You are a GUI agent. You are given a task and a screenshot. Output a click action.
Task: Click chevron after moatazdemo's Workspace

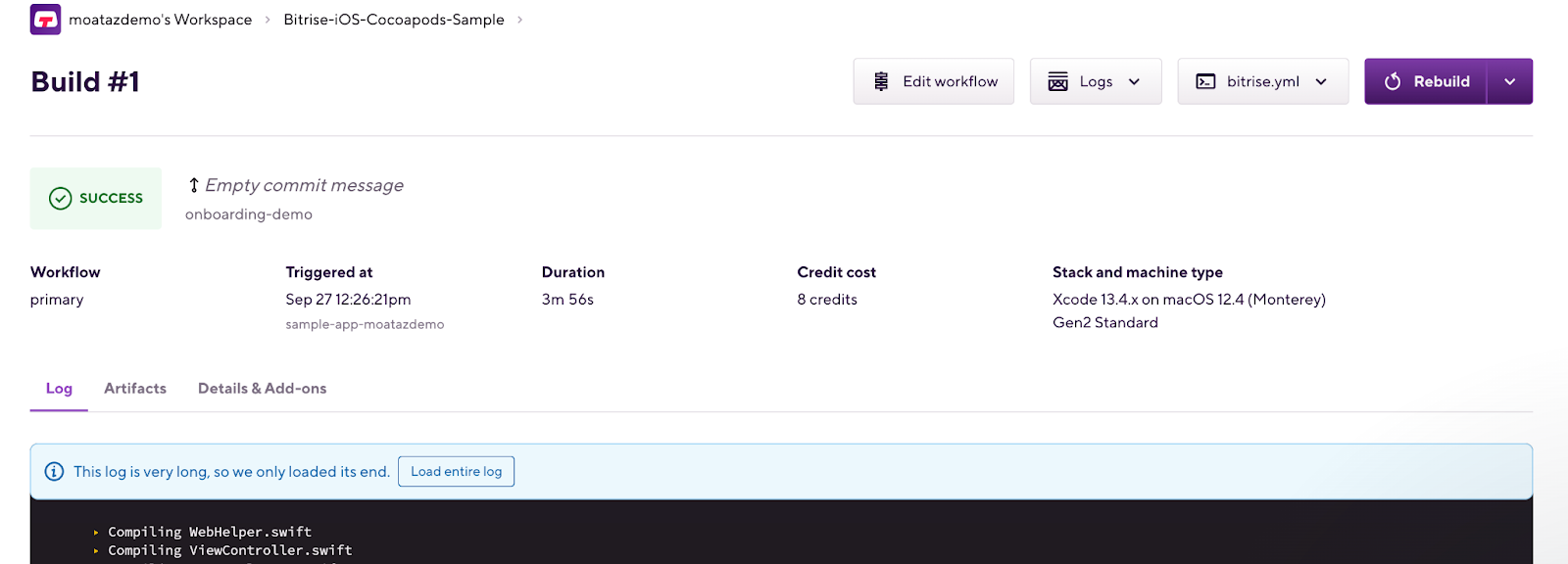tap(268, 20)
